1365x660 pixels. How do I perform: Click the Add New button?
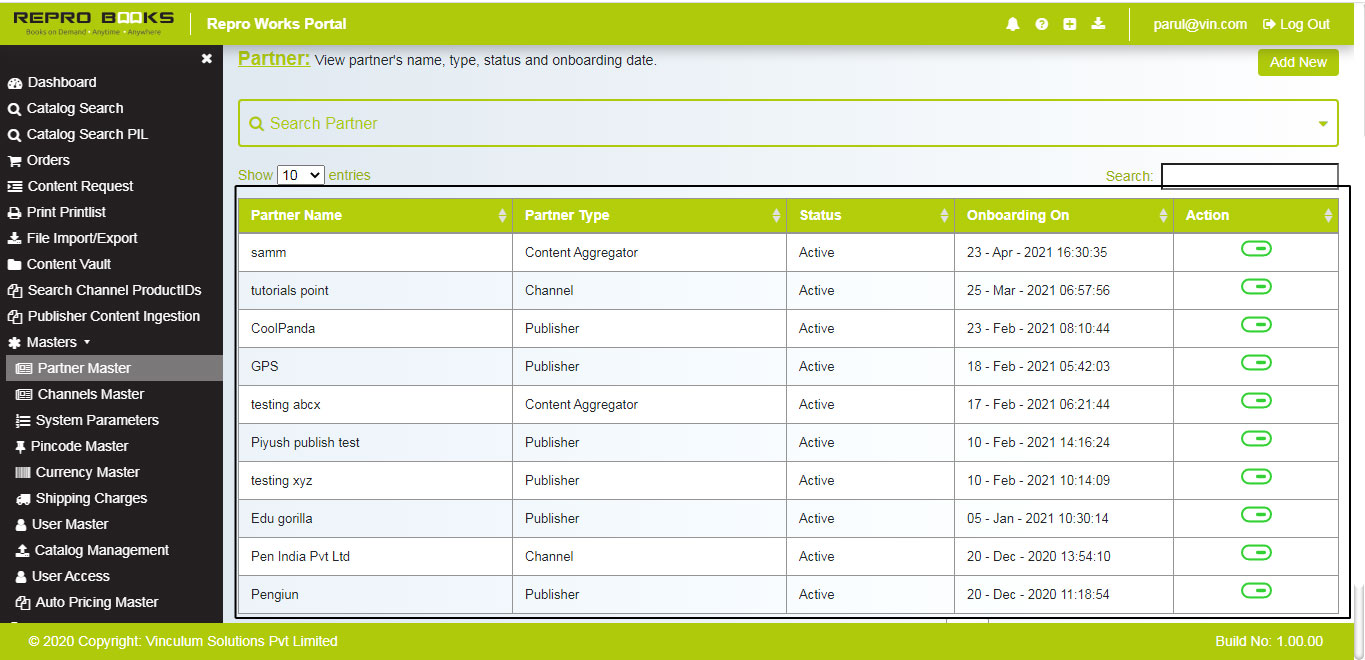[1298, 62]
